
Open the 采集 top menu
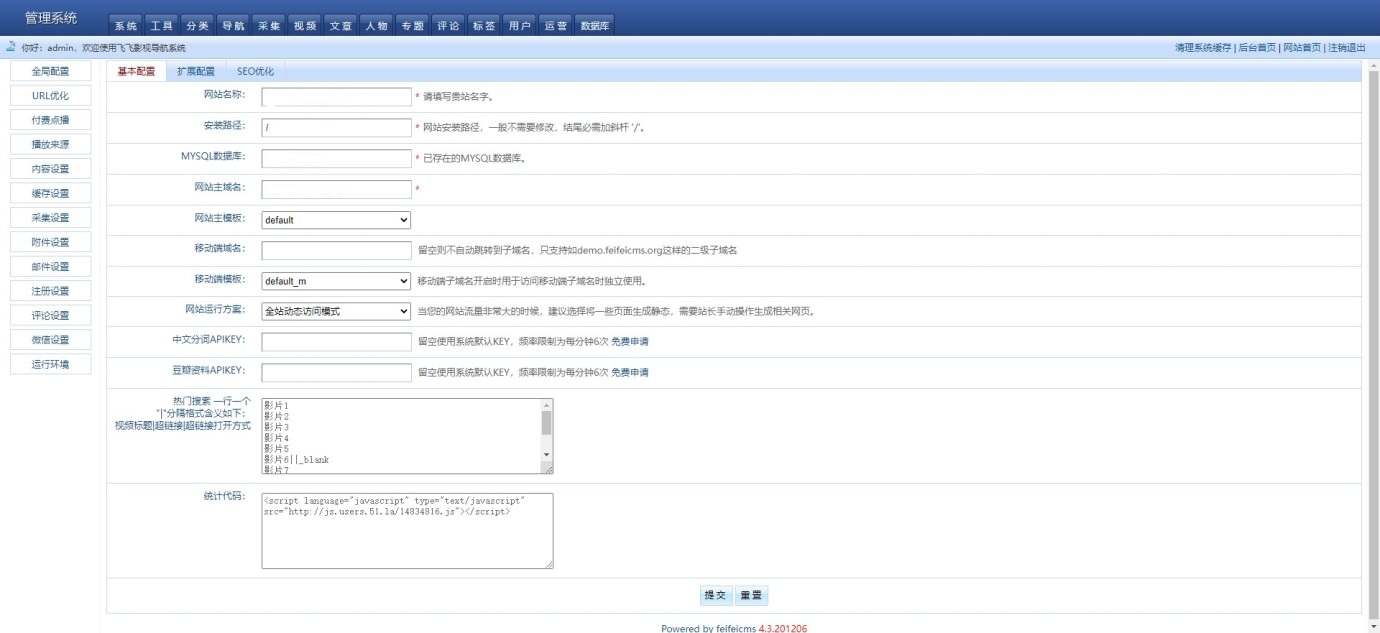270,26
